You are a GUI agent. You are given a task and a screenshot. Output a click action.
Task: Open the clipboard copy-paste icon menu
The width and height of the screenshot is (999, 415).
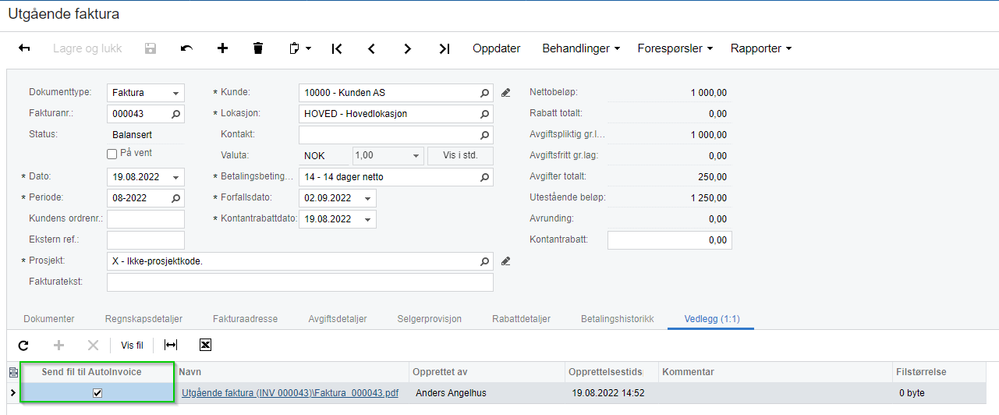pos(299,48)
